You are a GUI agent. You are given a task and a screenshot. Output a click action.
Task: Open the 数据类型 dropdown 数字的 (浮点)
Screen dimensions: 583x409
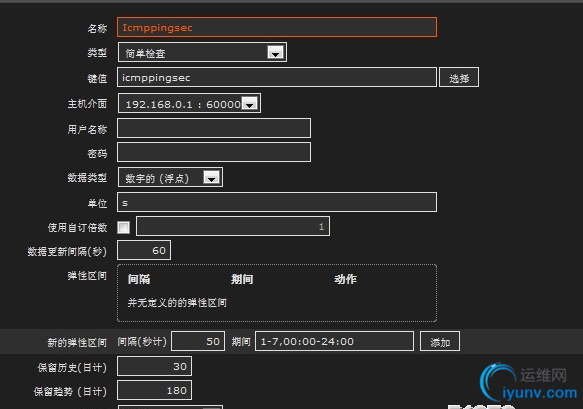click(170, 177)
